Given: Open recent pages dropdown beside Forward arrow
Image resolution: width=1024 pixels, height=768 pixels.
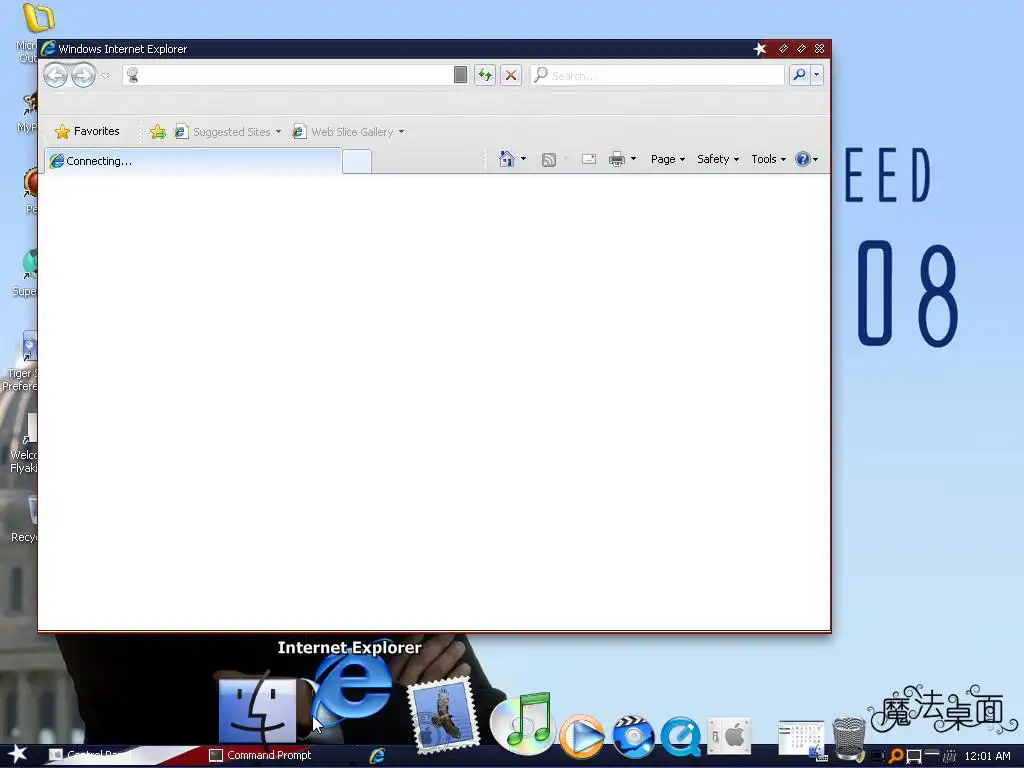Looking at the screenshot, I should [x=106, y=76].
